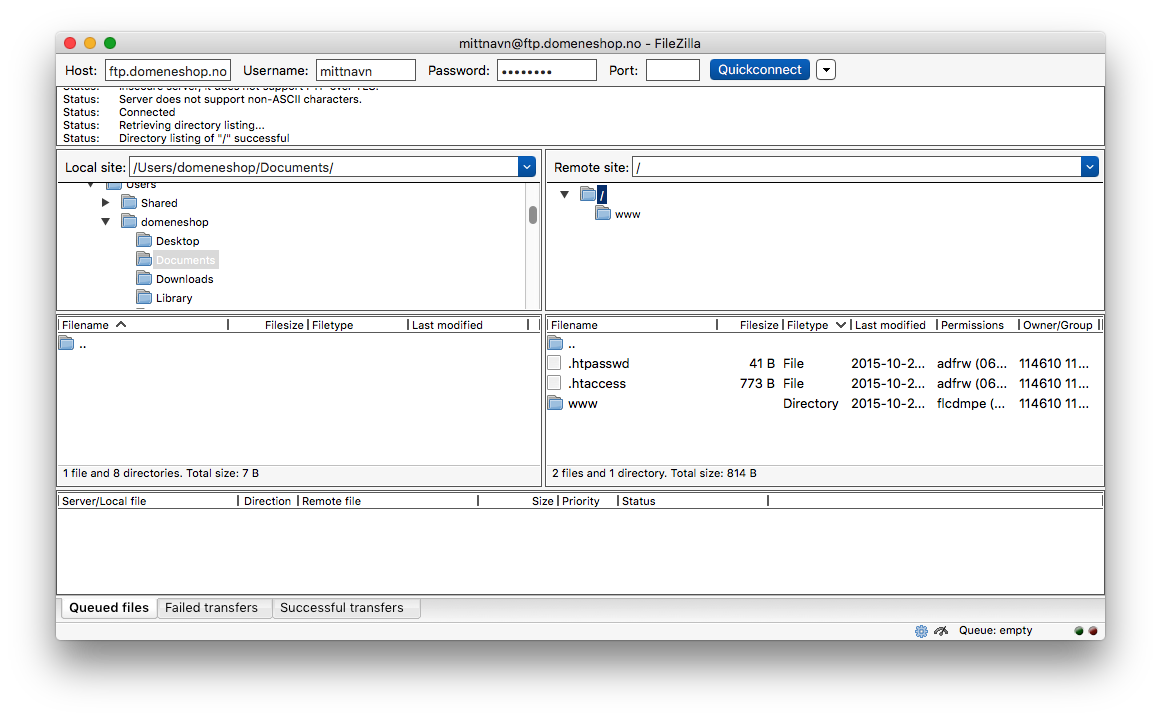This screenshot has height=720, width=1161.
Task: Click the Remote file queue column header
Action: 388,501
